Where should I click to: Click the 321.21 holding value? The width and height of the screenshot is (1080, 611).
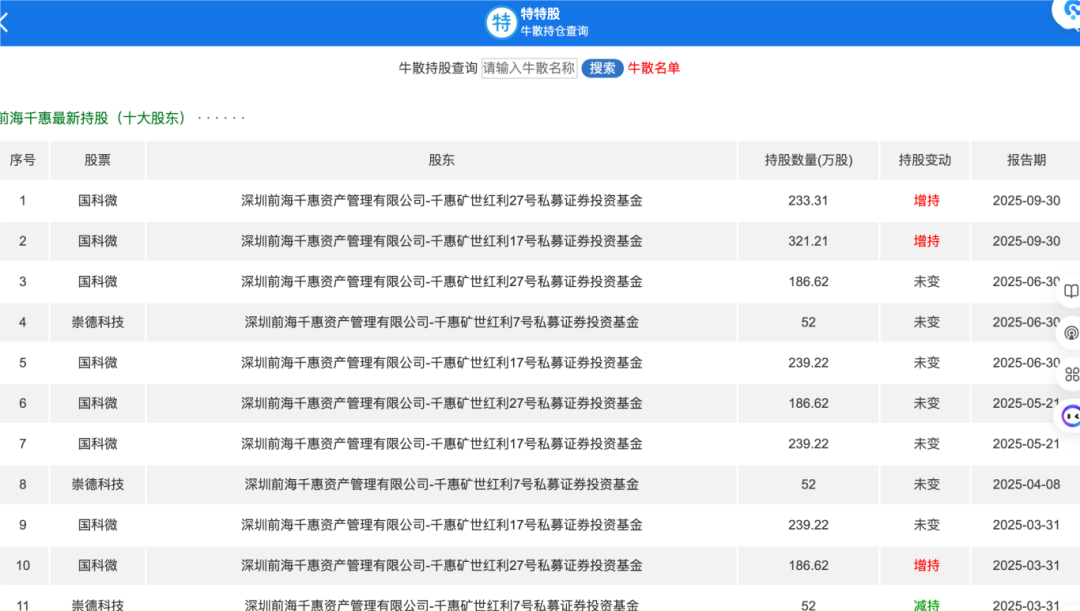coord(808,241)
